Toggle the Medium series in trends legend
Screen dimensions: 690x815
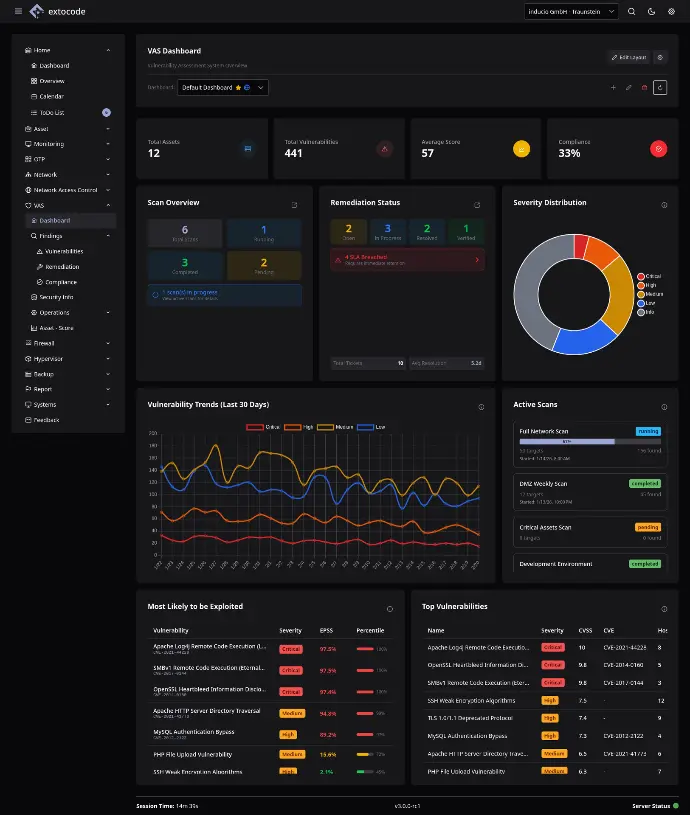[332, 427]
